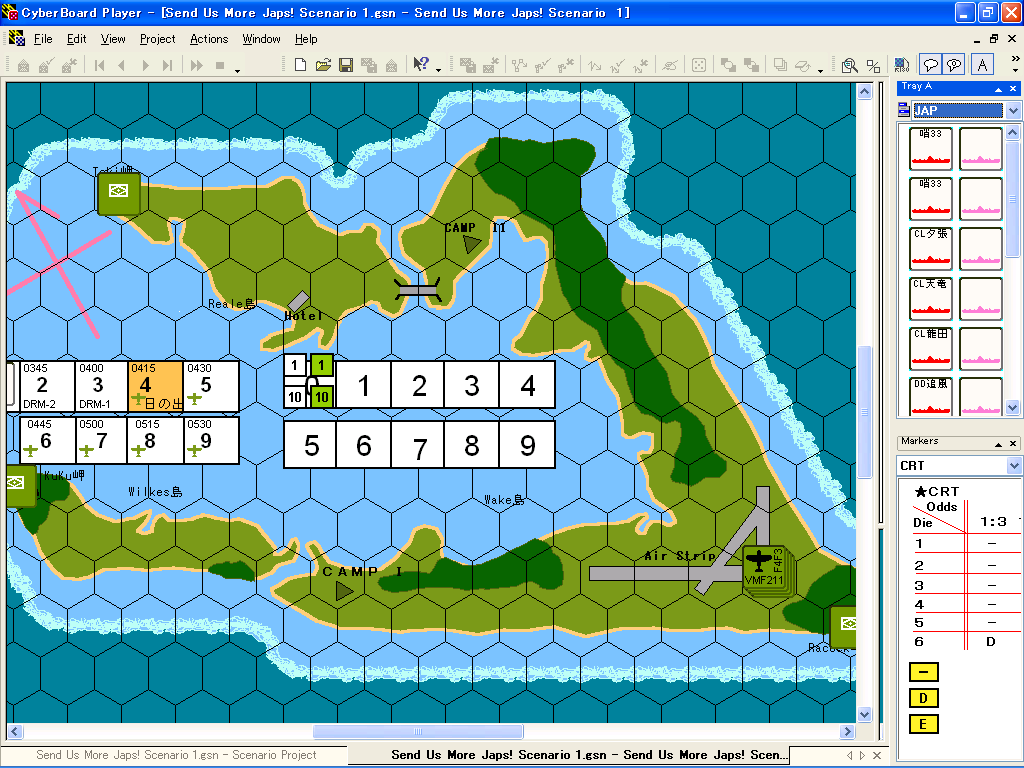Open the CRT markers dropdown
Image resolution: width=1024 pixels, height=768 pixels.
[1014, 466]
